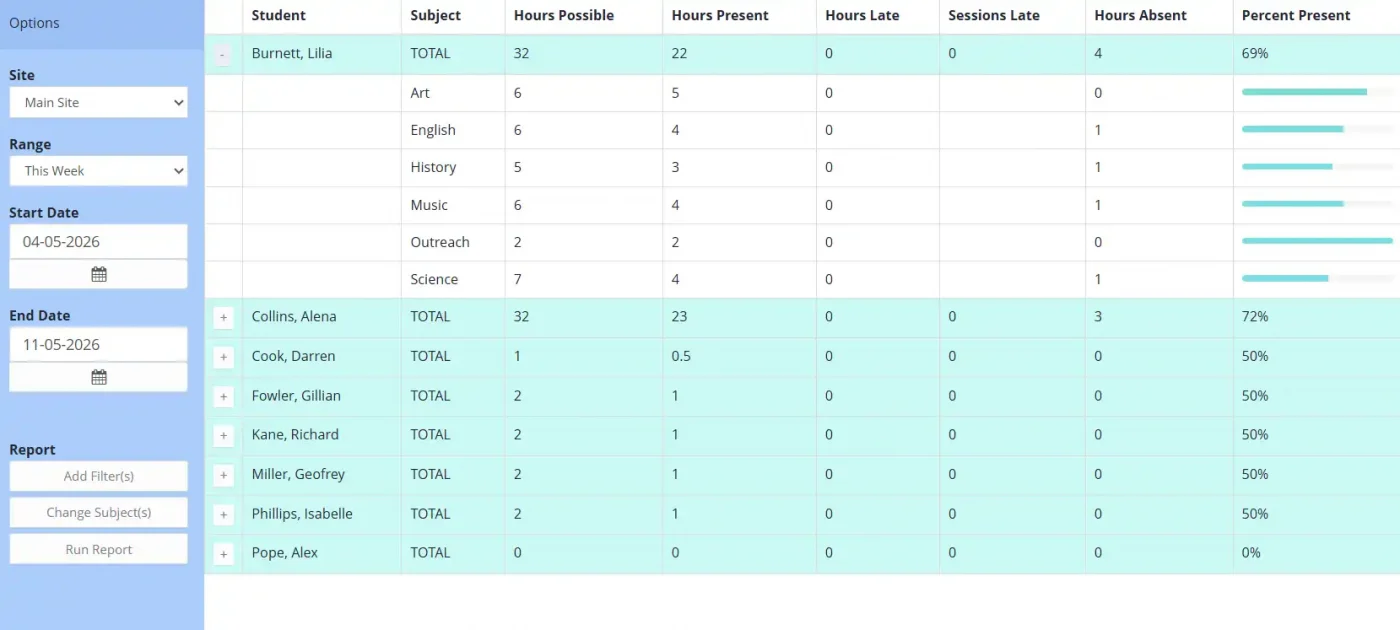Sort by the Percent Present column header
Viewport: 1400px width, 630px height.
(1296, 15)
